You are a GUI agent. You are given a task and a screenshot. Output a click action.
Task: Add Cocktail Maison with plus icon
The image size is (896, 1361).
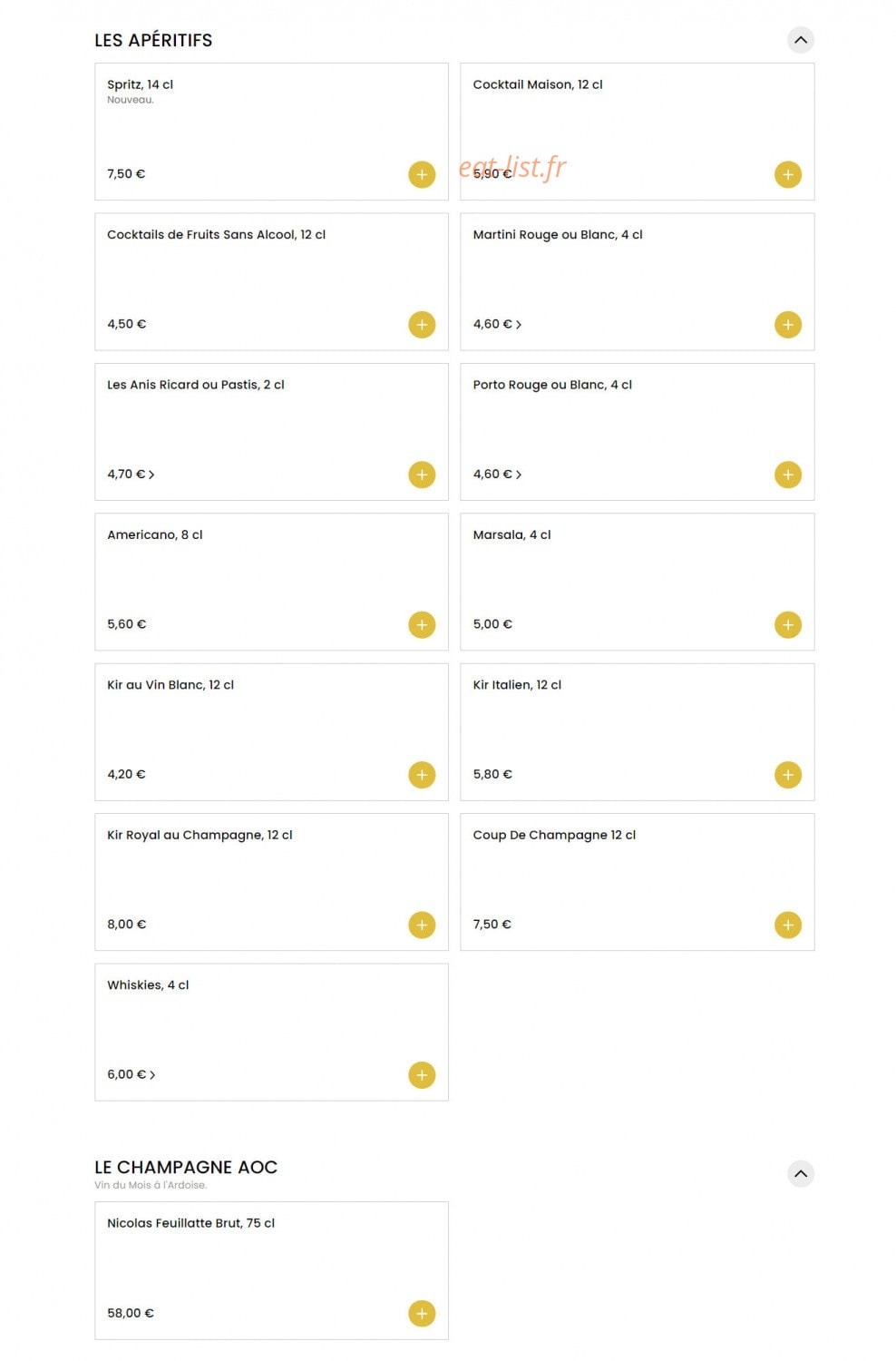click(x=787, y=174)
